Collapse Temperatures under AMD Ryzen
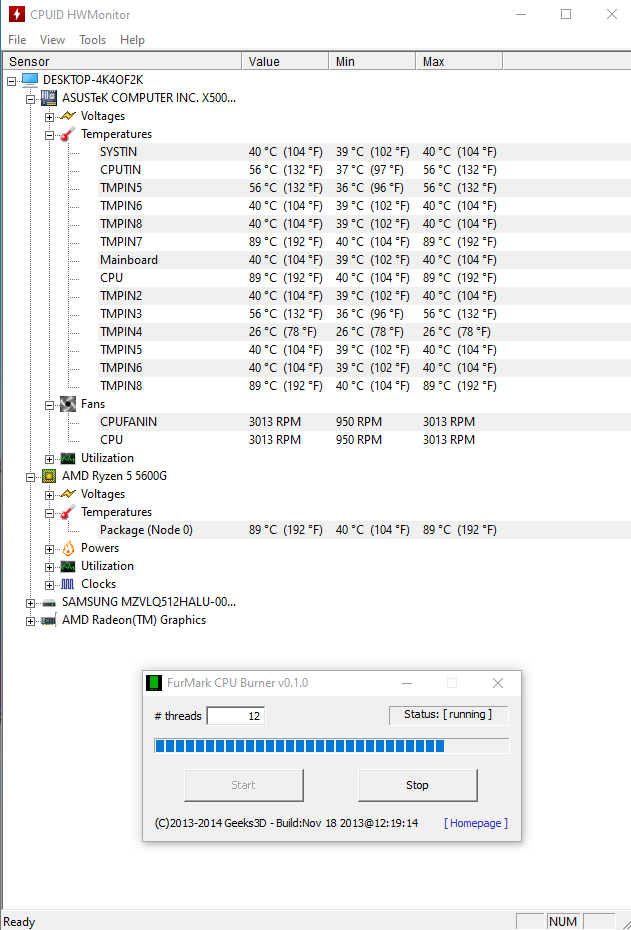Screen dimensions: 631x930 (x=50, y=513)
